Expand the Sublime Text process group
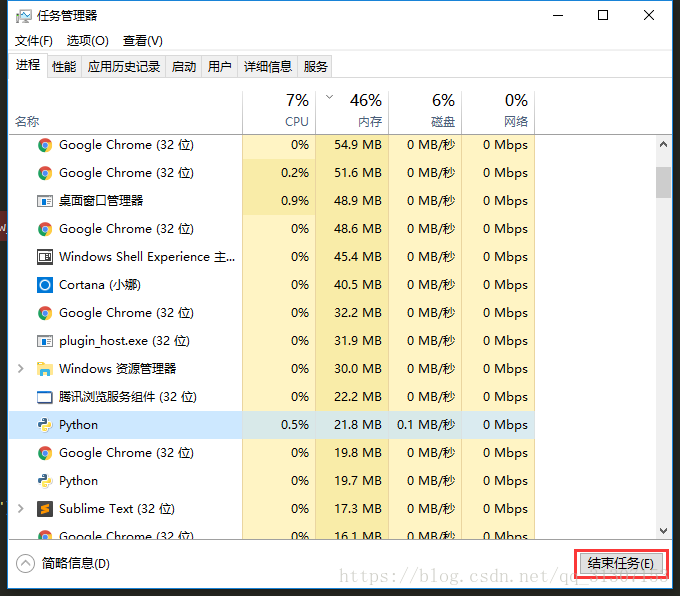This screenshot has height=596, width=680. click(x=20, y=509)
